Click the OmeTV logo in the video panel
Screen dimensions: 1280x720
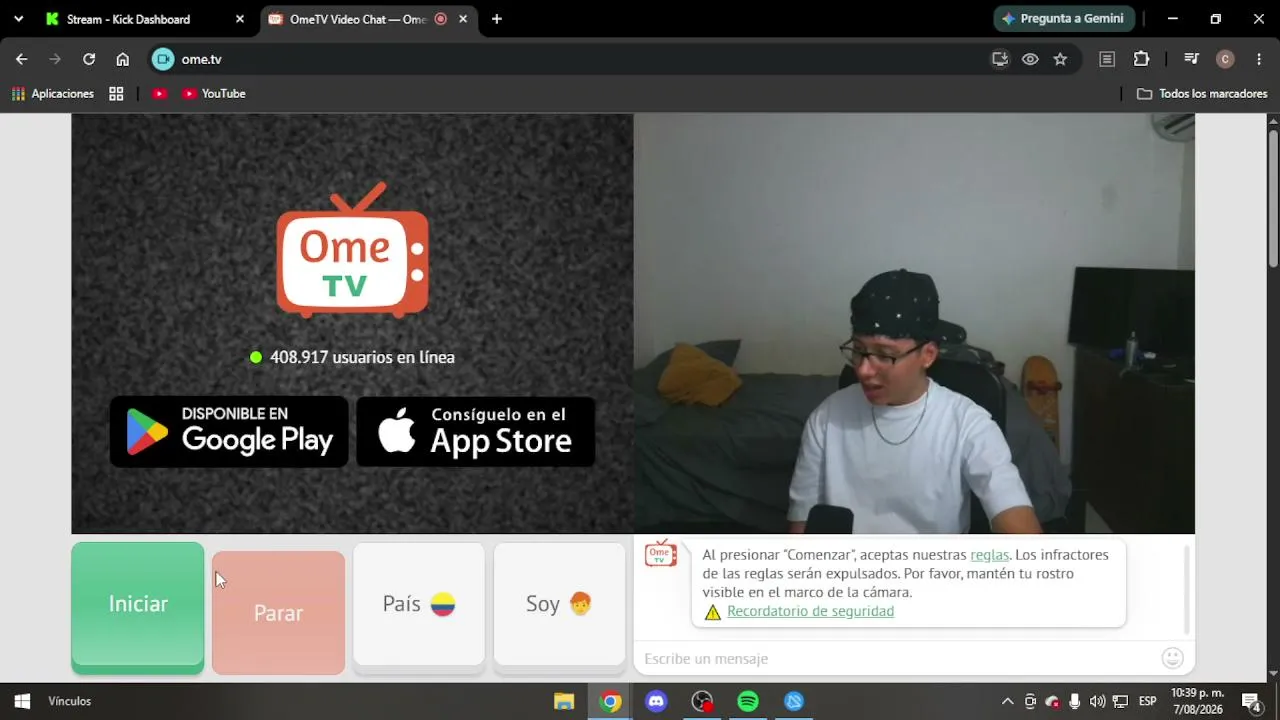click(352, 249)
